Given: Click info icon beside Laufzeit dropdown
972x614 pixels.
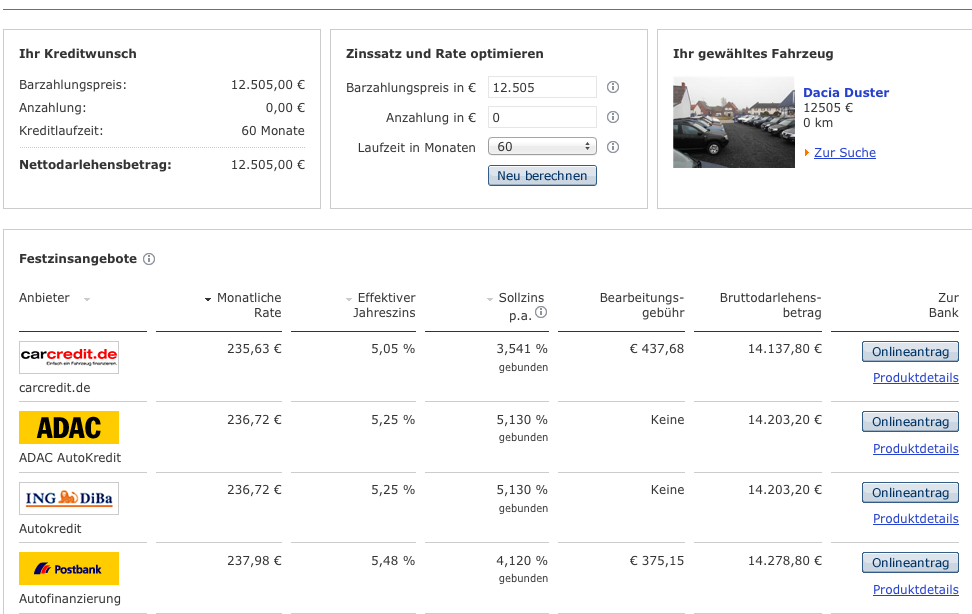Looking at the screenshot, I should click(613, 147).
